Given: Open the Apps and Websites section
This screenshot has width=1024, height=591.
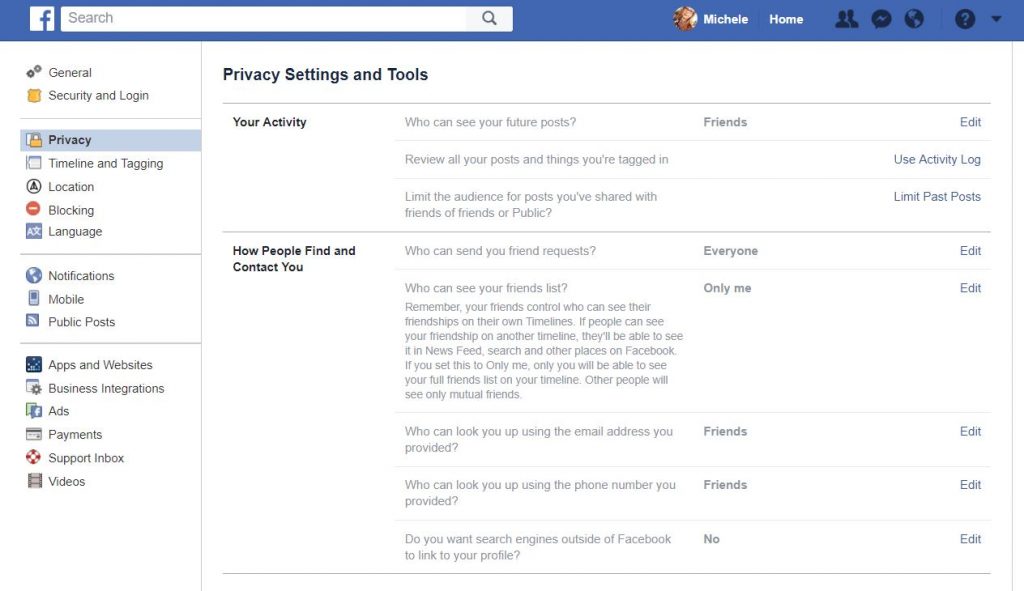Looking at the screenshot, I should point(100,364).
